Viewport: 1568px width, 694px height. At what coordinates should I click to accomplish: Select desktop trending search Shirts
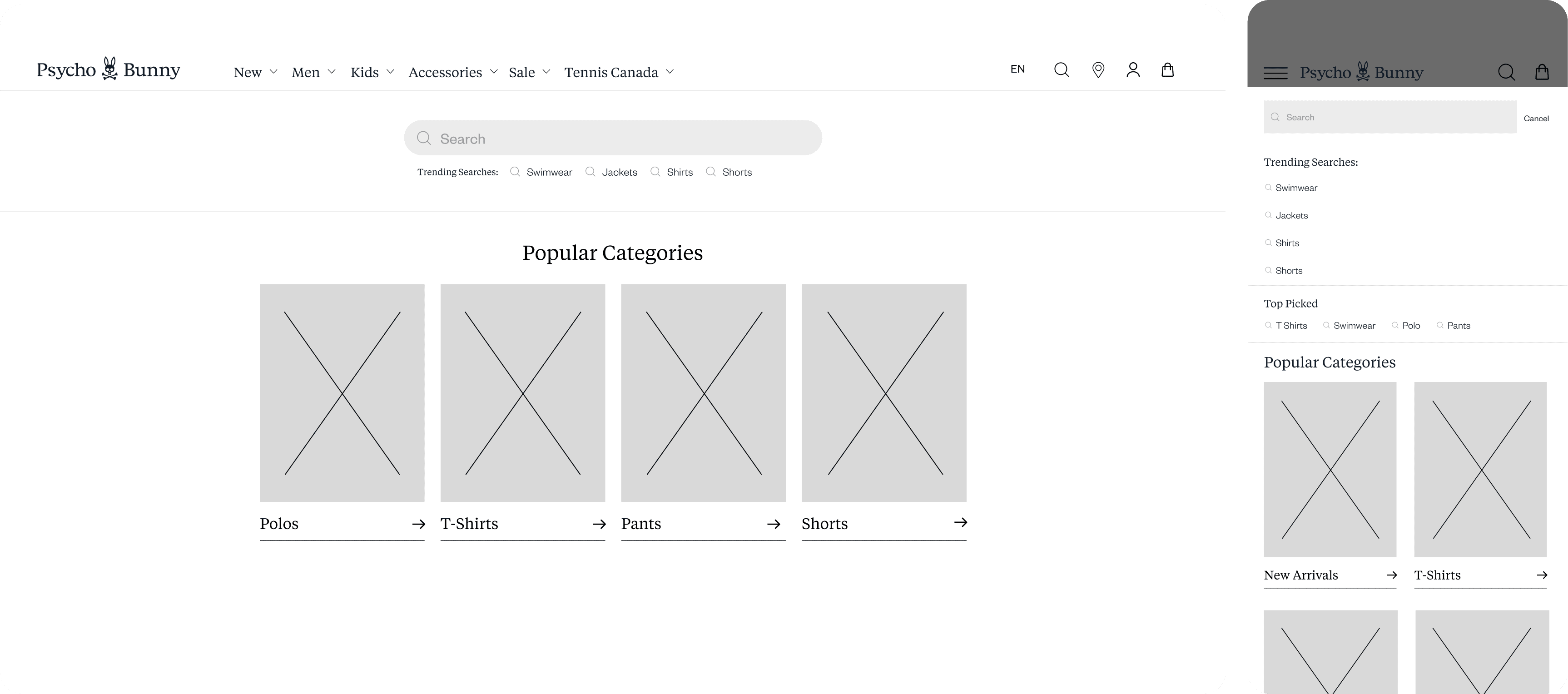(680, 172)
